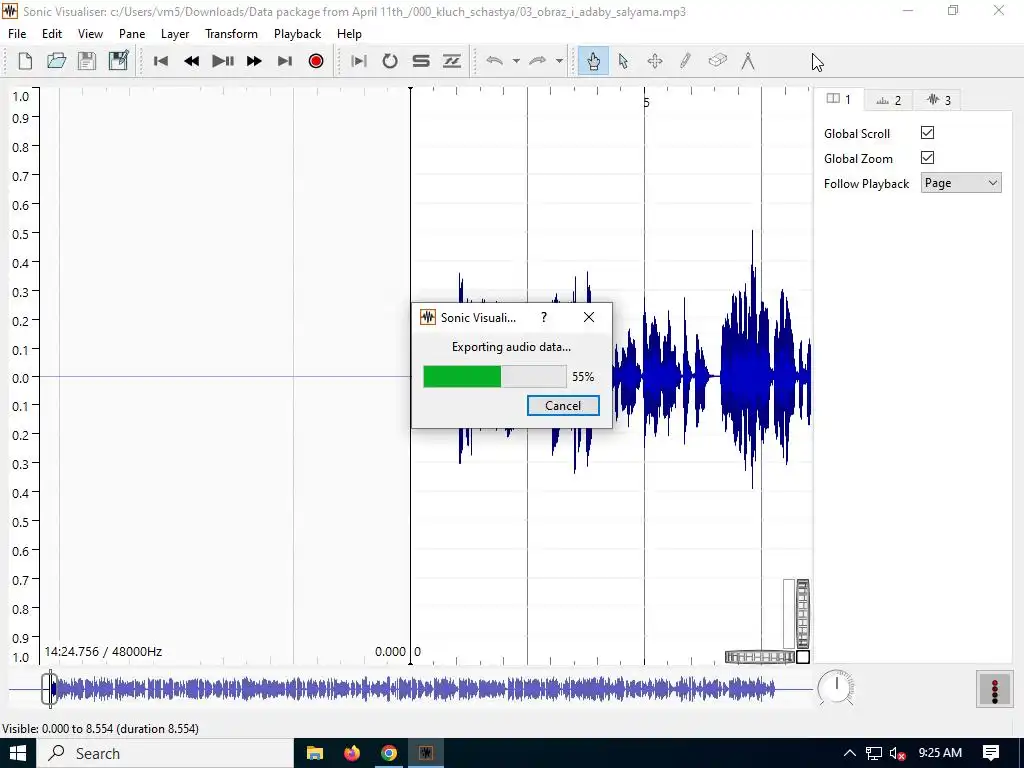This screenshot has height=768, width=1024.
Task: Open the Help menu
Action: coord(349,34)
